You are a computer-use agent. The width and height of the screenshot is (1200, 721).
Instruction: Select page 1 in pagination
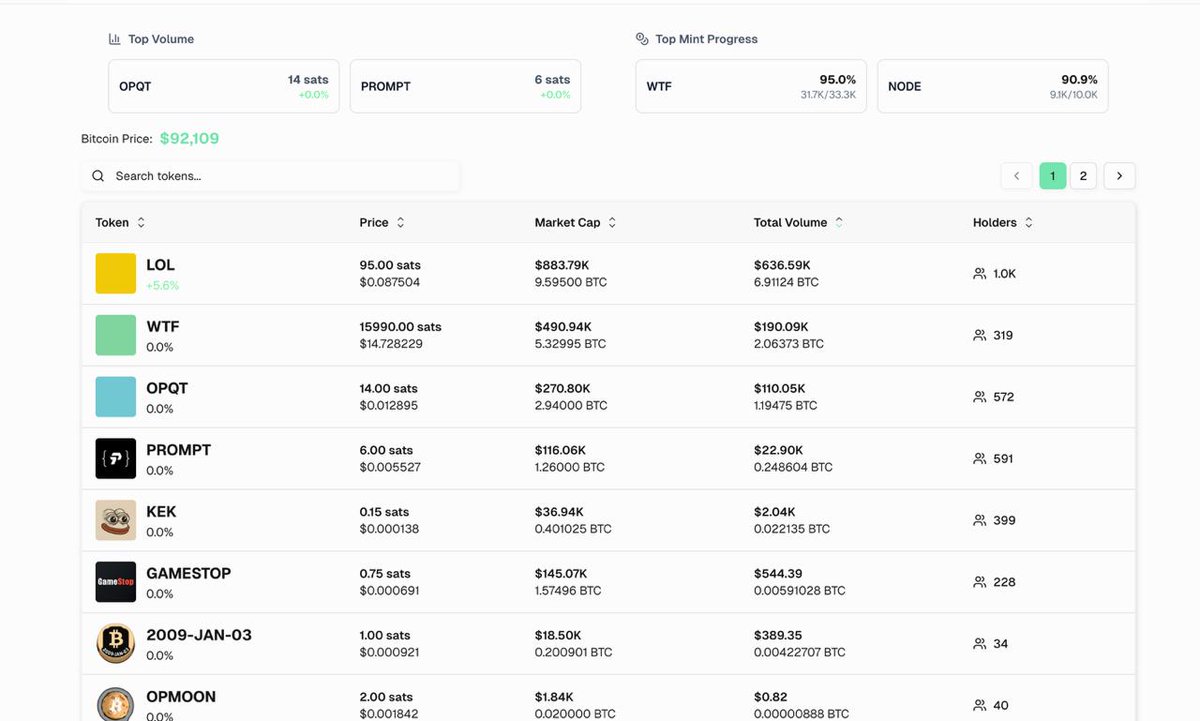click(1052, 176)
